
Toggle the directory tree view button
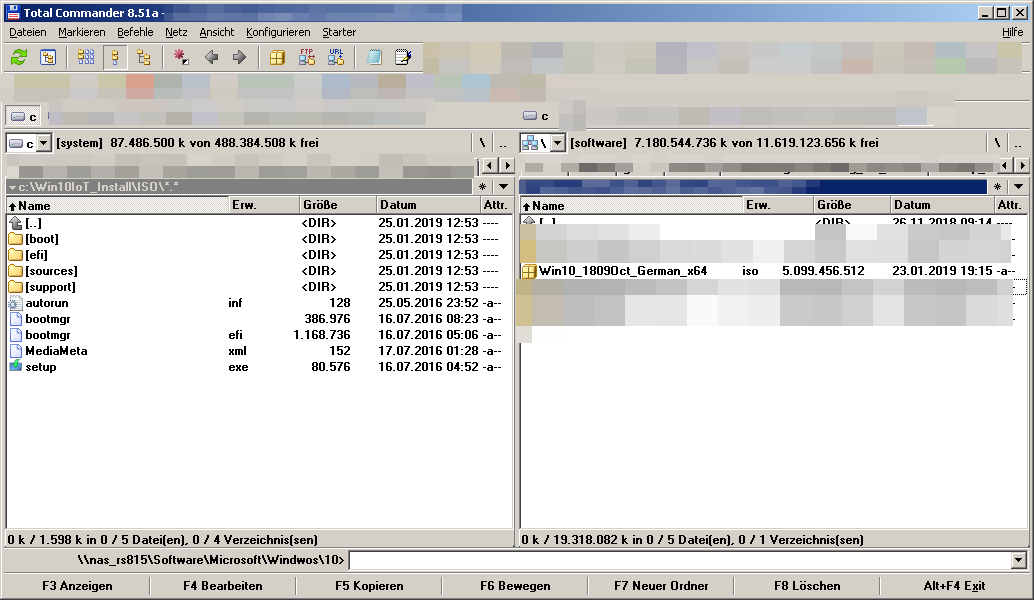point(144,57)
